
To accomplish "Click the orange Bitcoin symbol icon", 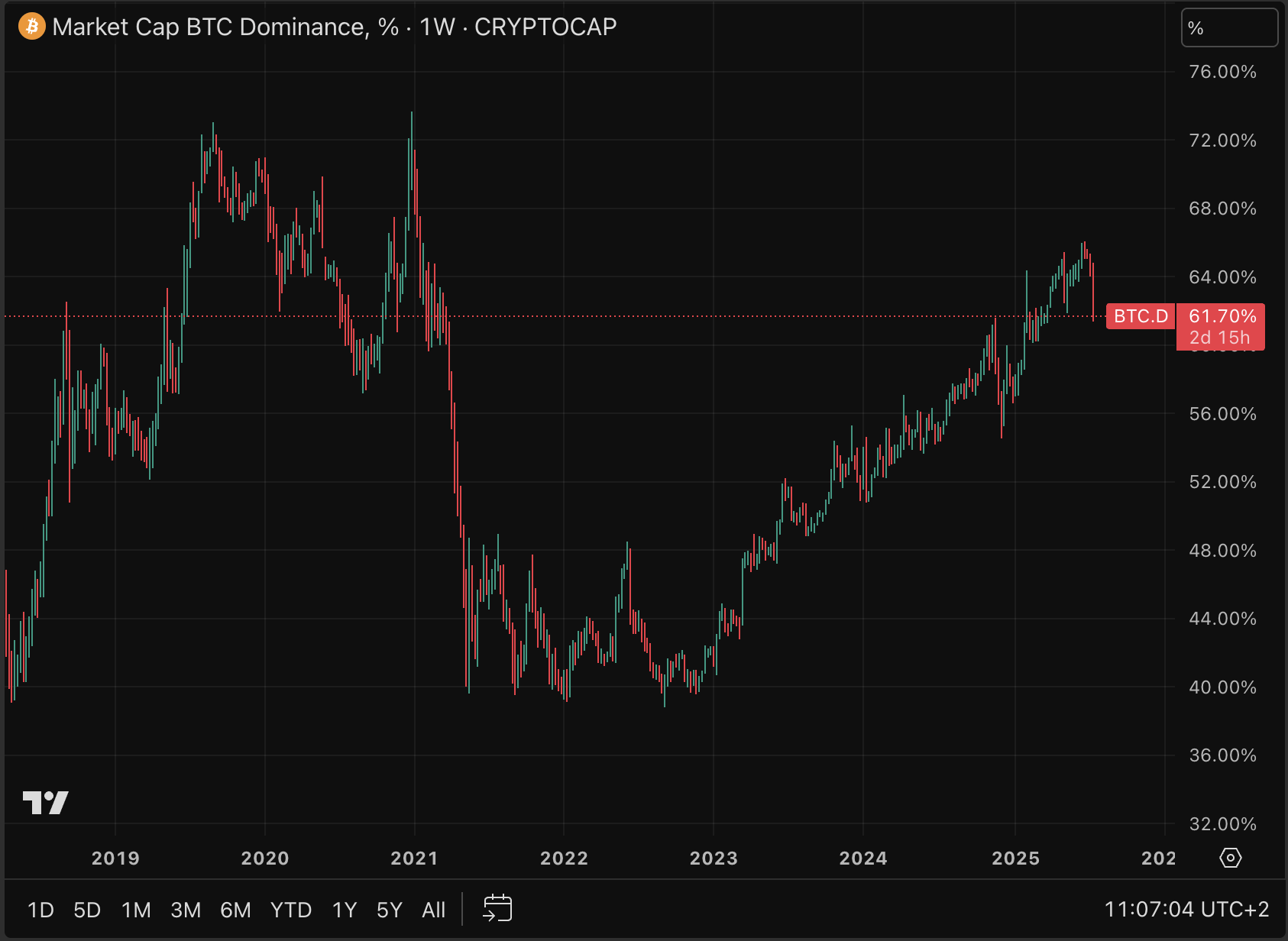I will (x=31, y=27).
